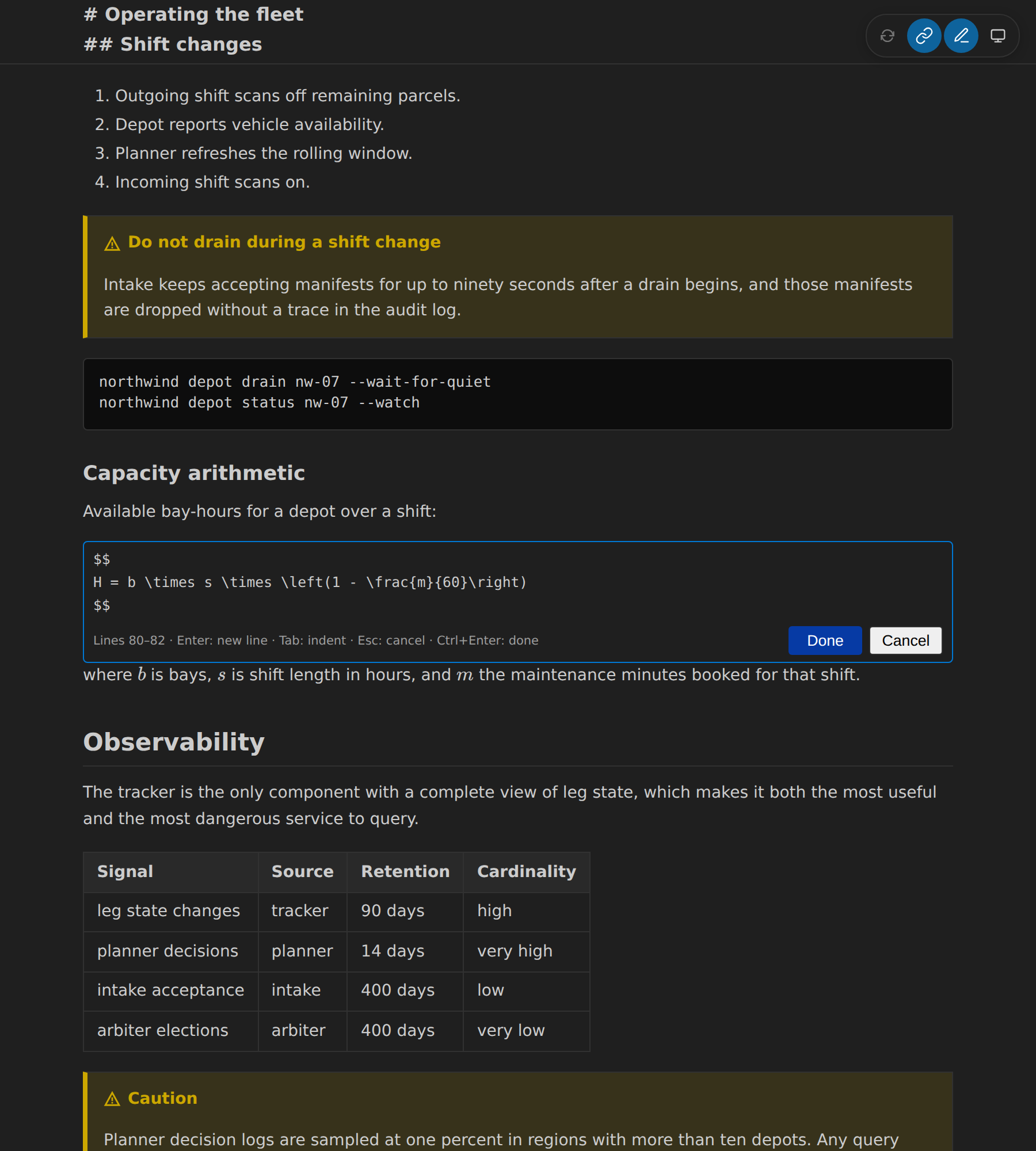Screen dimensions: 1036x1151
Task: Click in the LaTeX formula text area
Action: pos(517,582)
